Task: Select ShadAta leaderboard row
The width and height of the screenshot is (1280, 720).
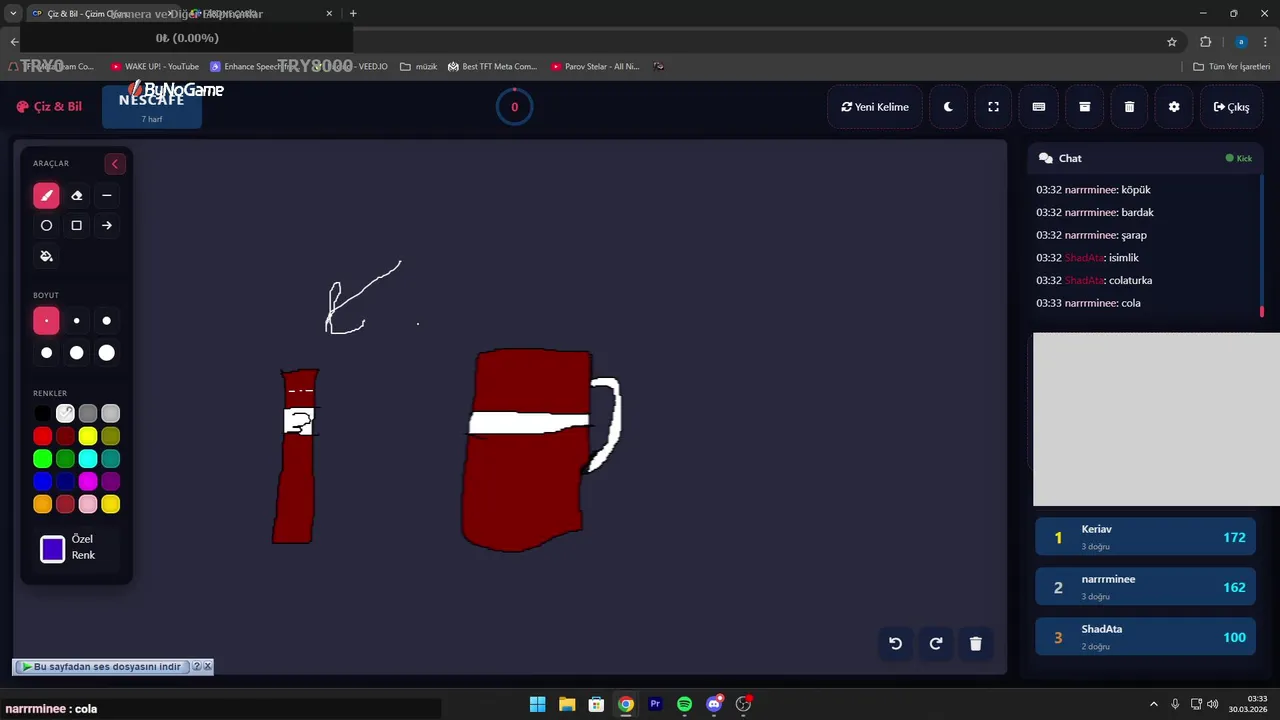Action: click(x=1145, y=637)
